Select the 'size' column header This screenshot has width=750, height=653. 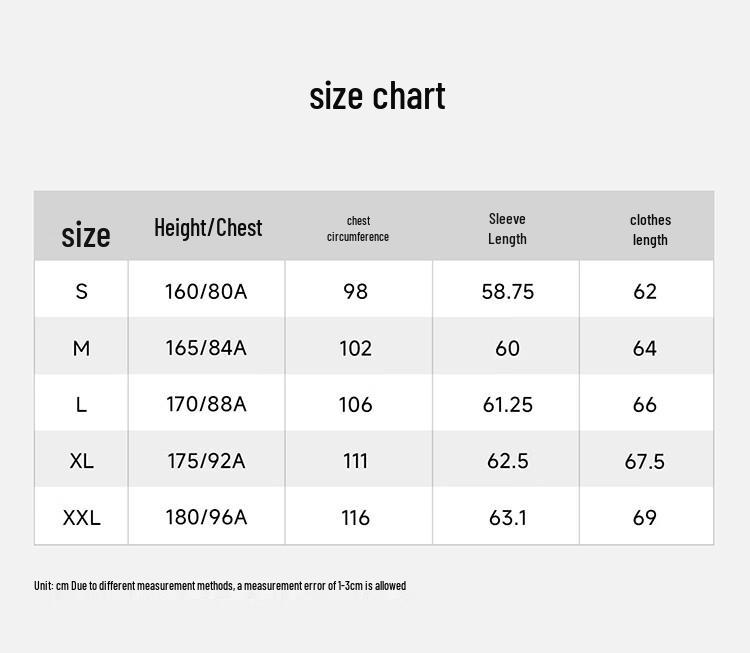pos(86,235)
